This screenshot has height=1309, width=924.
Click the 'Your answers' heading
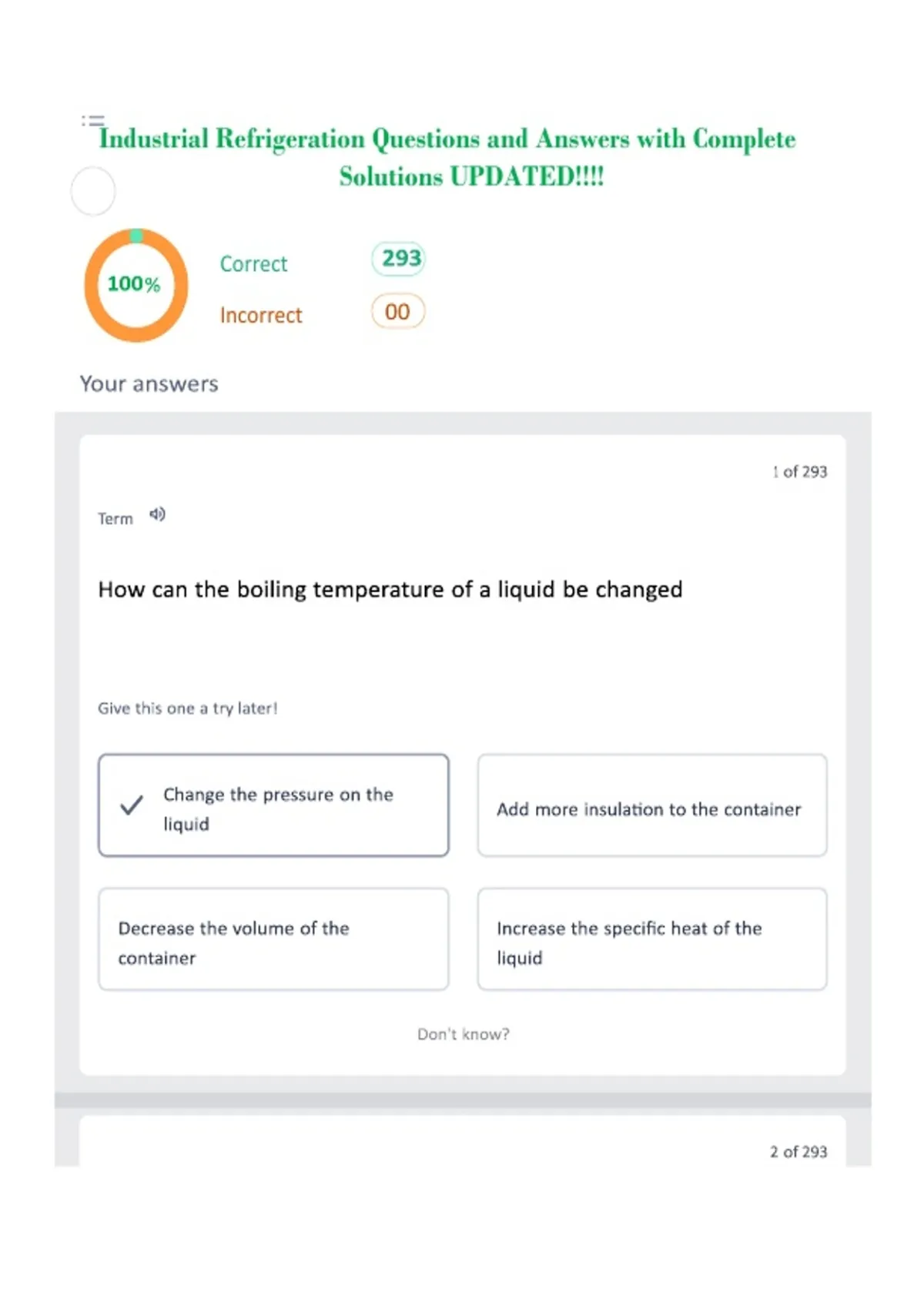click(x=149, y=383)
